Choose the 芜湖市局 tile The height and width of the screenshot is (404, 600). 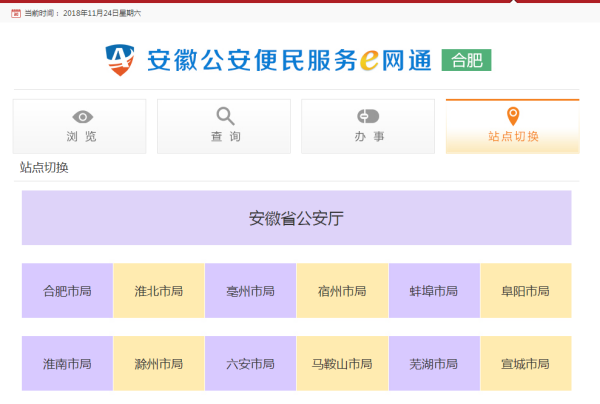(x=434, y=363)
